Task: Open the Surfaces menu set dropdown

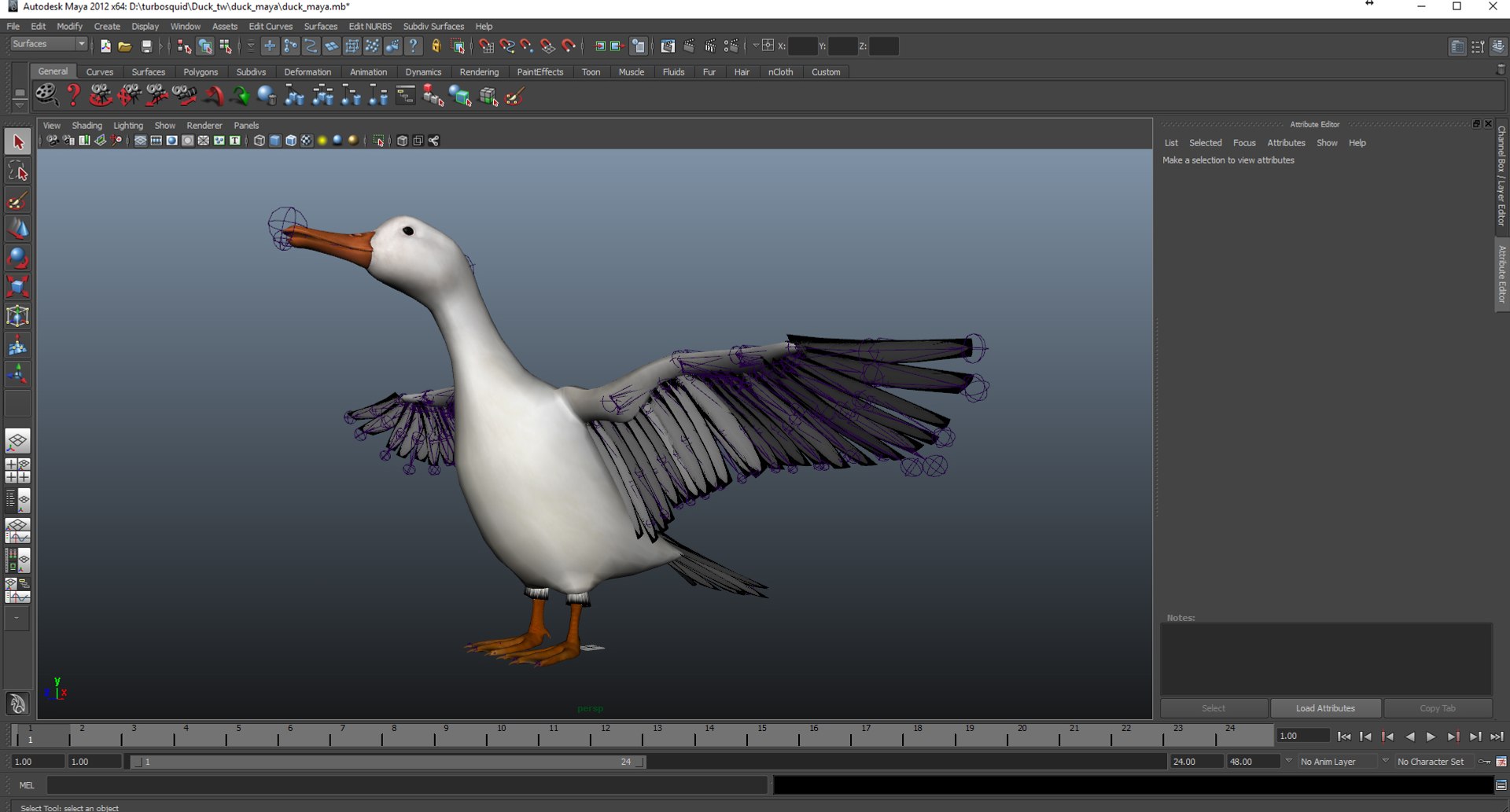Action: click(x=48, y=44)
